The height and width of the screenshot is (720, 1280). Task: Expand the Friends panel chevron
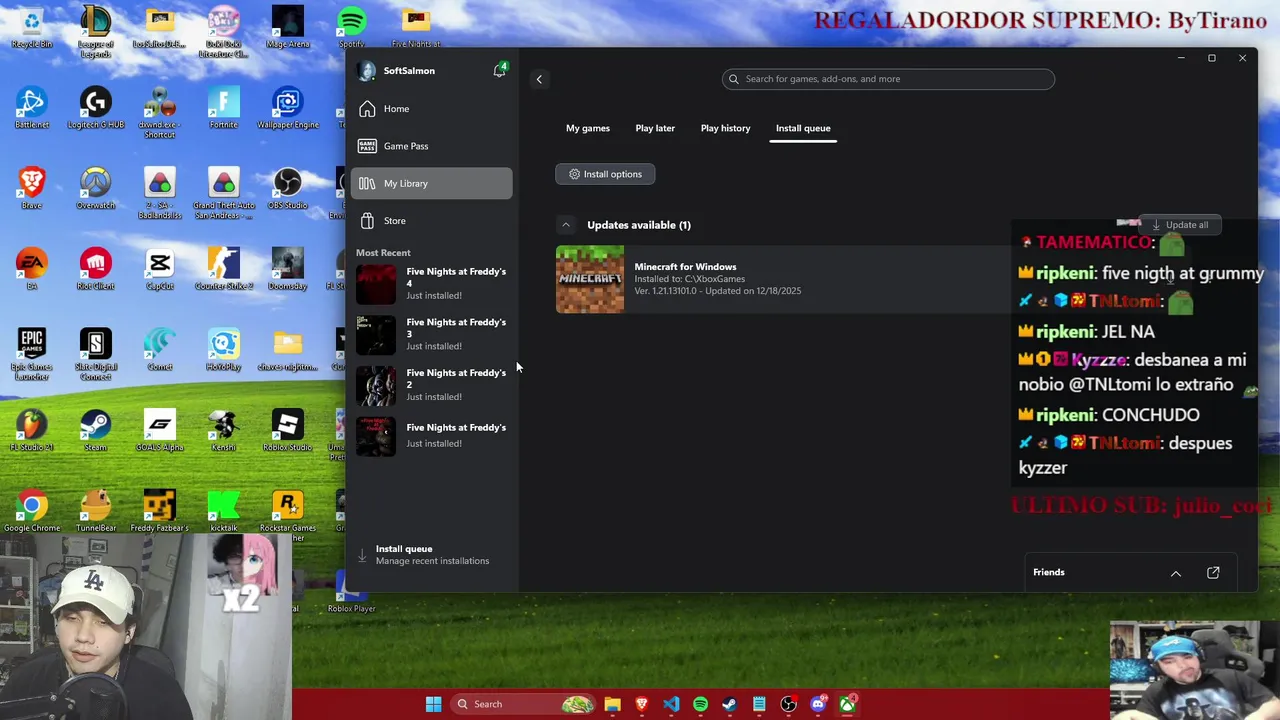click(1176, 573)
